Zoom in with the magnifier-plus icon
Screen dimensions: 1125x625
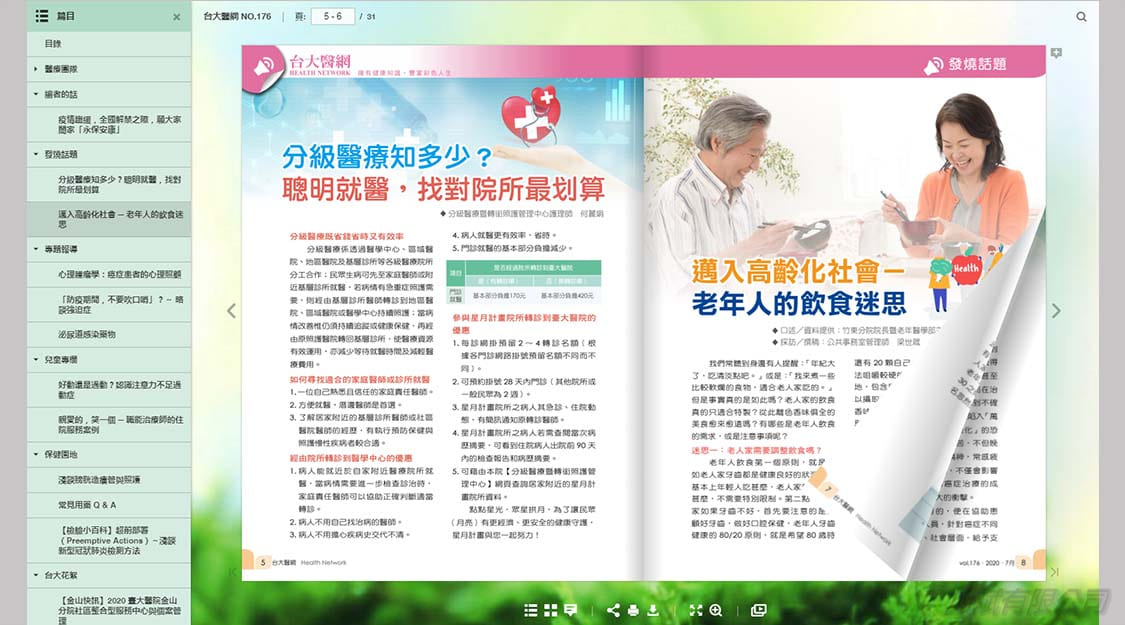[x=715, y=610]
